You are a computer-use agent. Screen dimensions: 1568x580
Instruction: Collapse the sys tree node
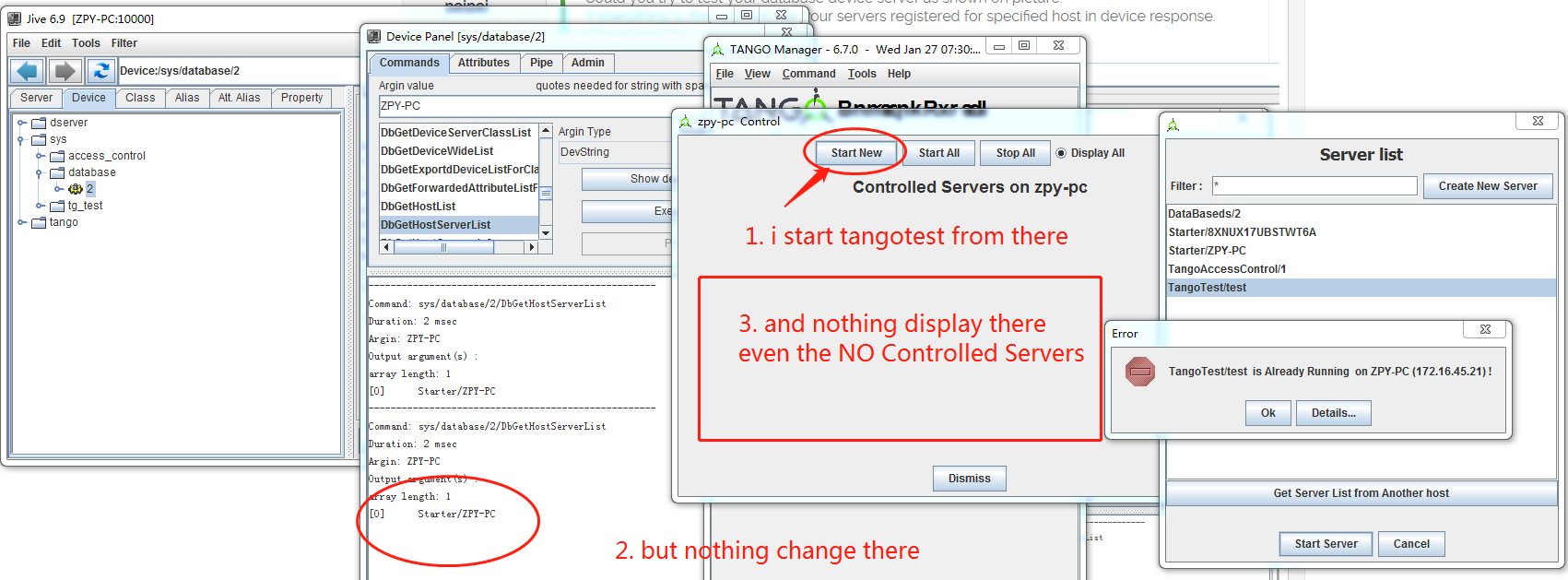[21, 139]
